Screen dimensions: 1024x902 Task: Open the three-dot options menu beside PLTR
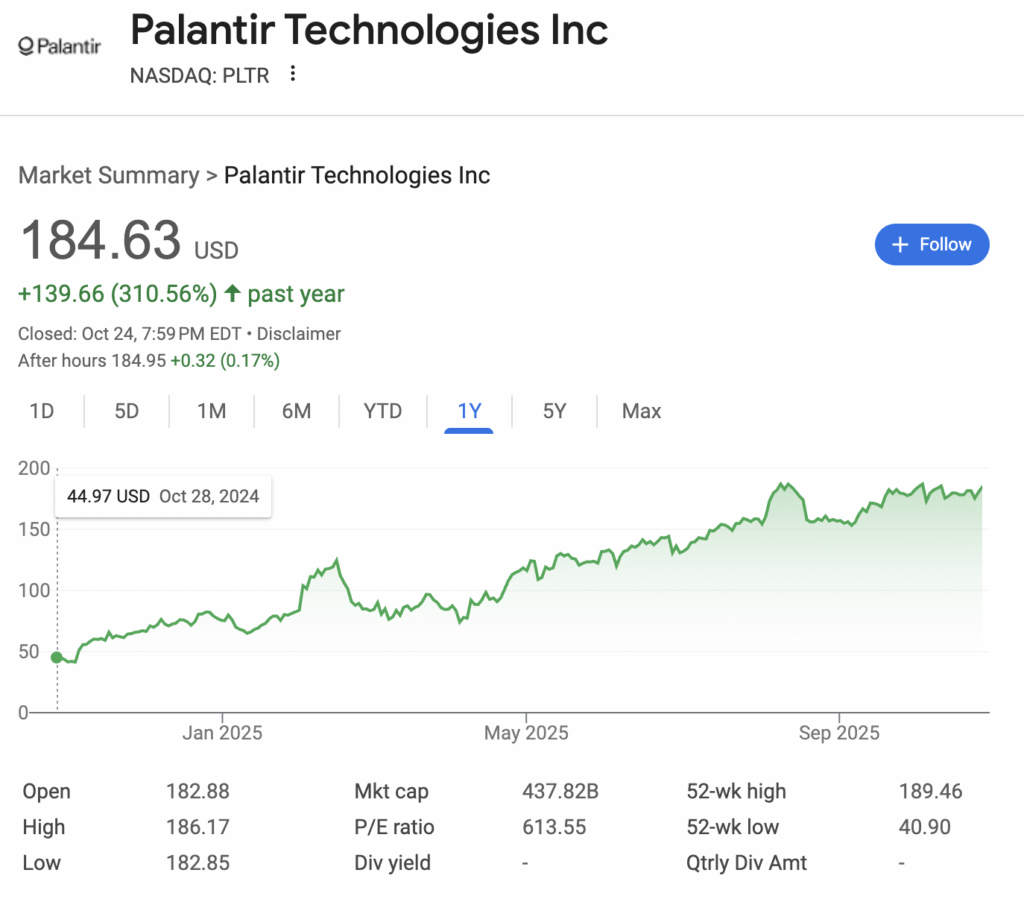pyautogui.click(x=291, y=74)
